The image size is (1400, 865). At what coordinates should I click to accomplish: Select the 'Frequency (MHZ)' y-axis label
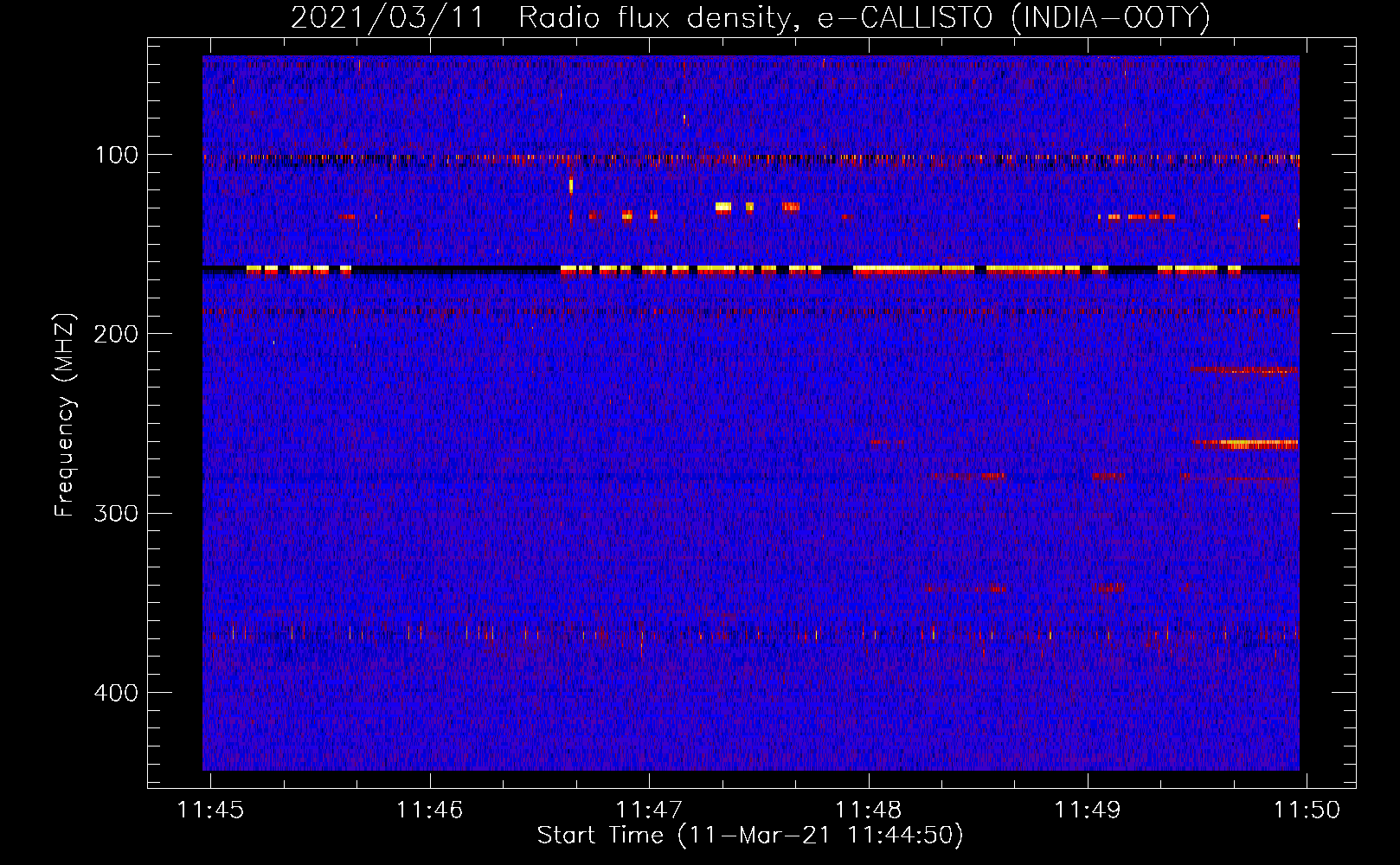tap(66, 415)
